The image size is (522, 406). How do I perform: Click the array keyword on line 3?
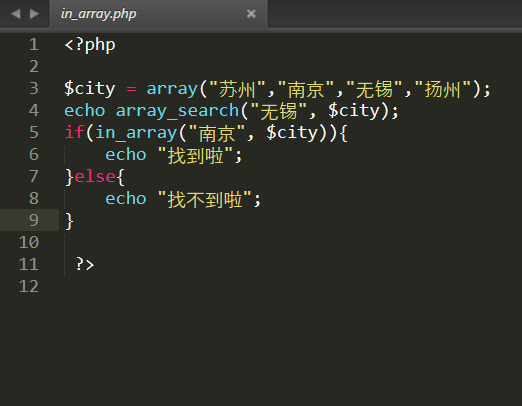coord(172,89)
